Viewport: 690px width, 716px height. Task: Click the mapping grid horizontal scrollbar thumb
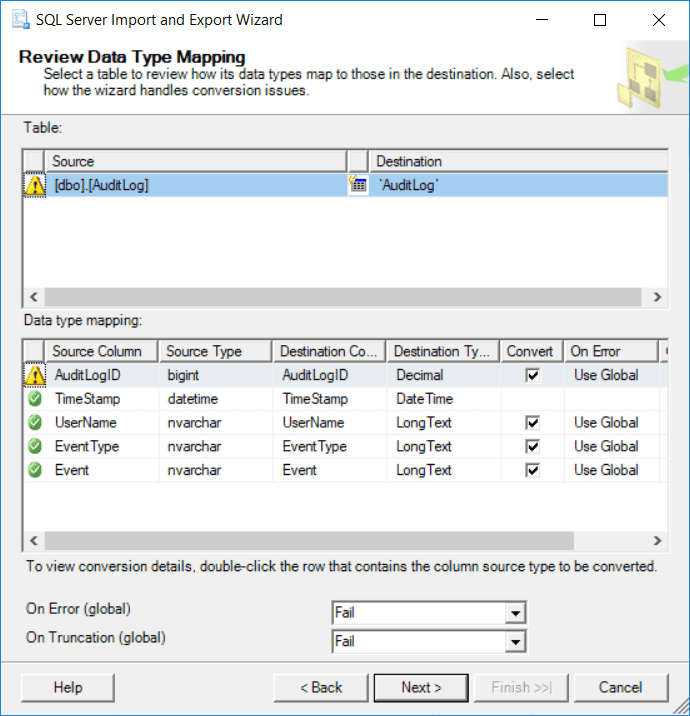click(309, 541)
